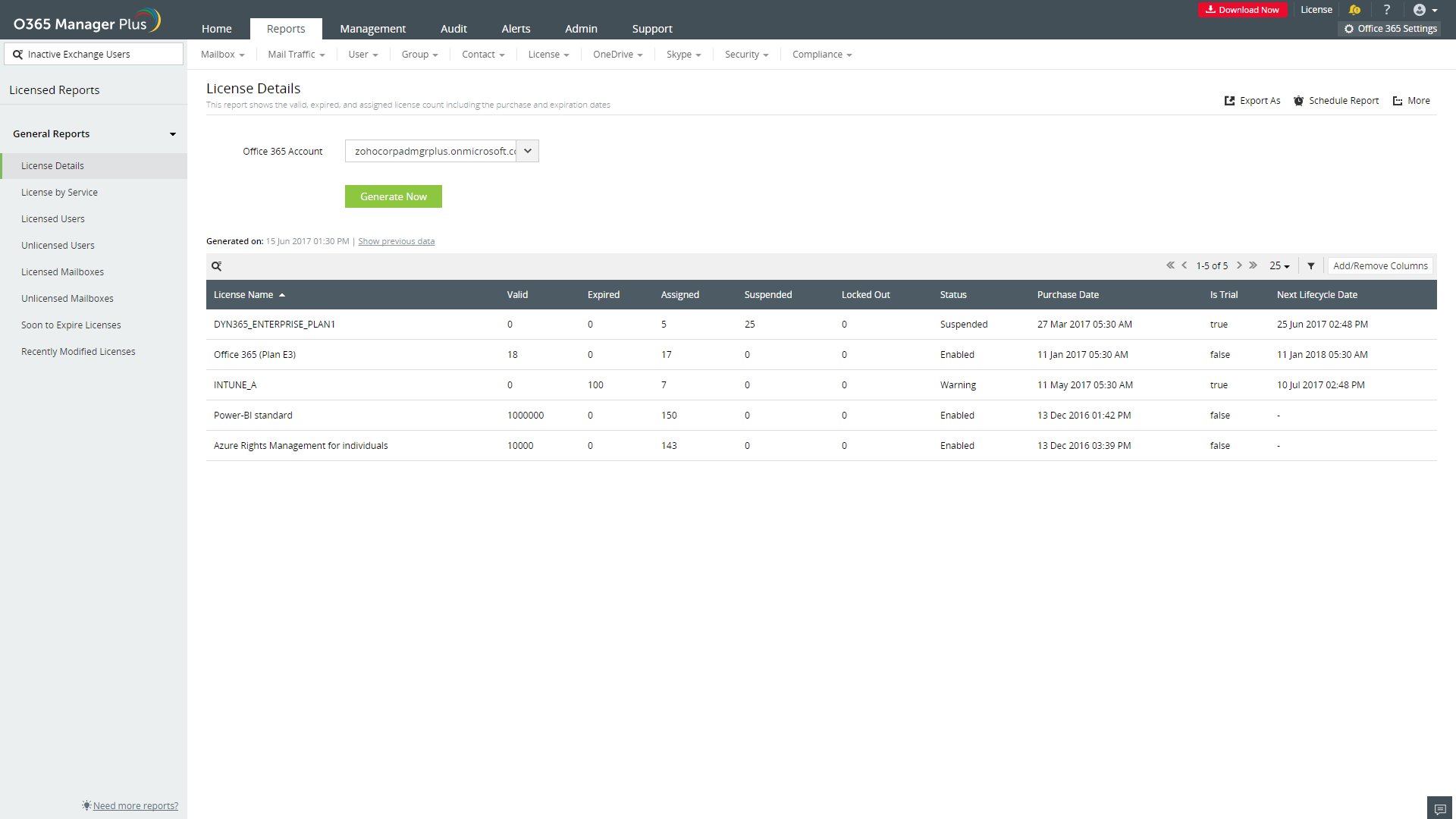
Task: Switch to the Management tab
Action: (372, 29)
